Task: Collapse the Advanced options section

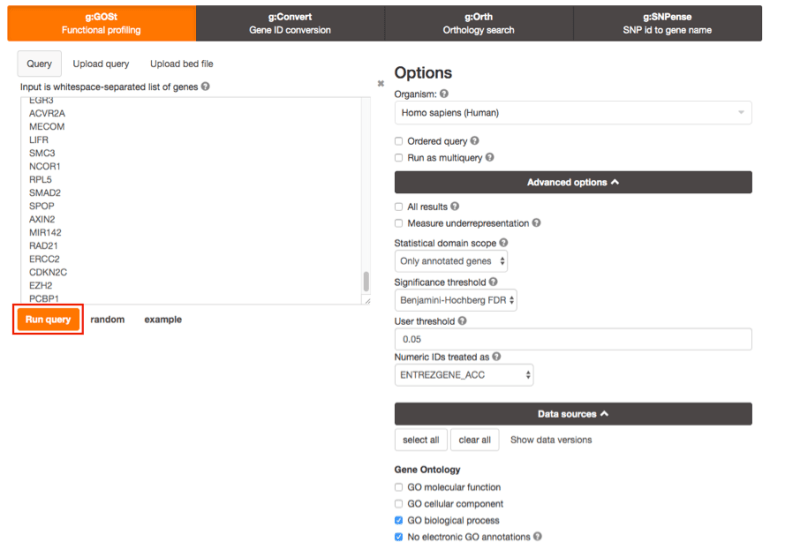Action: (573, 182)
